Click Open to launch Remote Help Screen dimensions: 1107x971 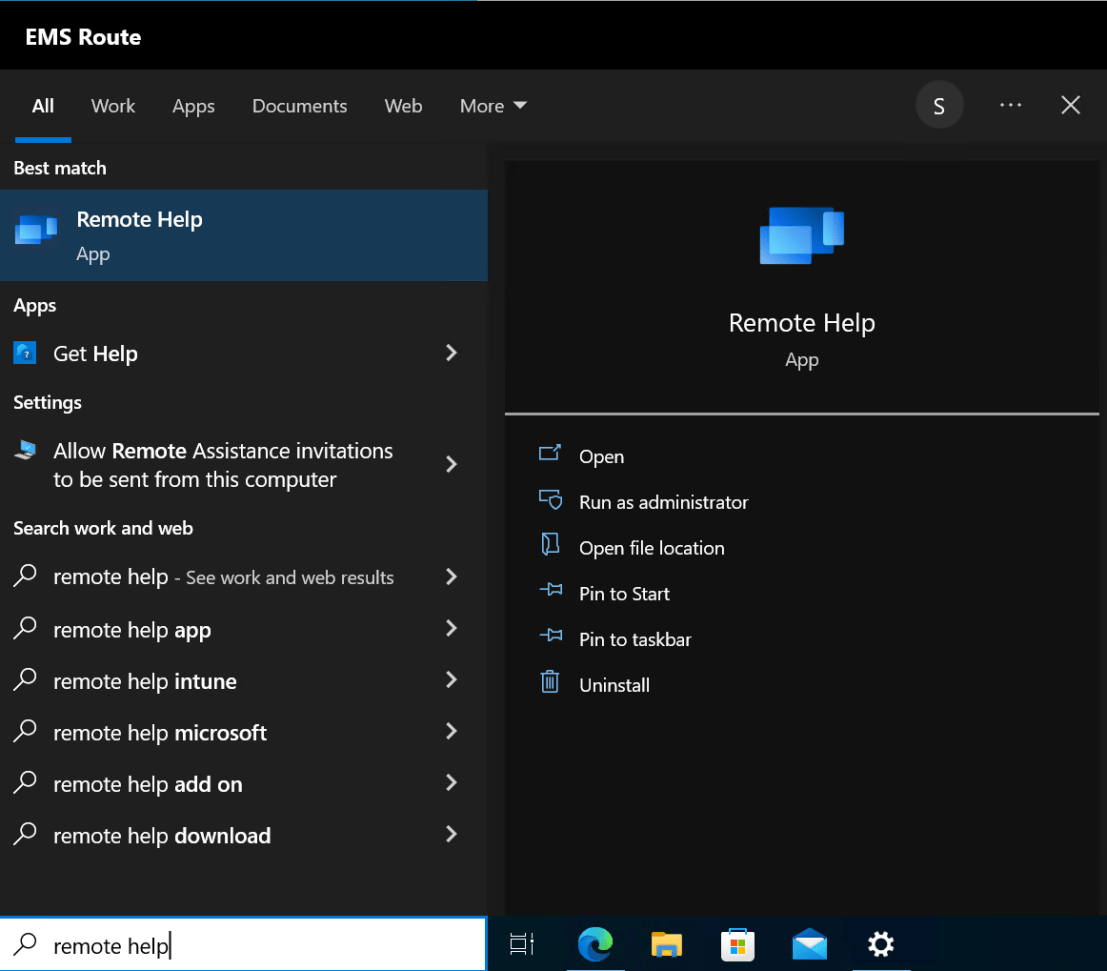tap(601, 456)
